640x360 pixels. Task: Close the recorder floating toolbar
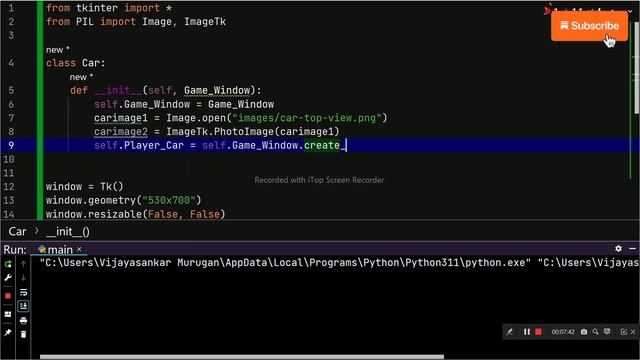click(633, 332)
